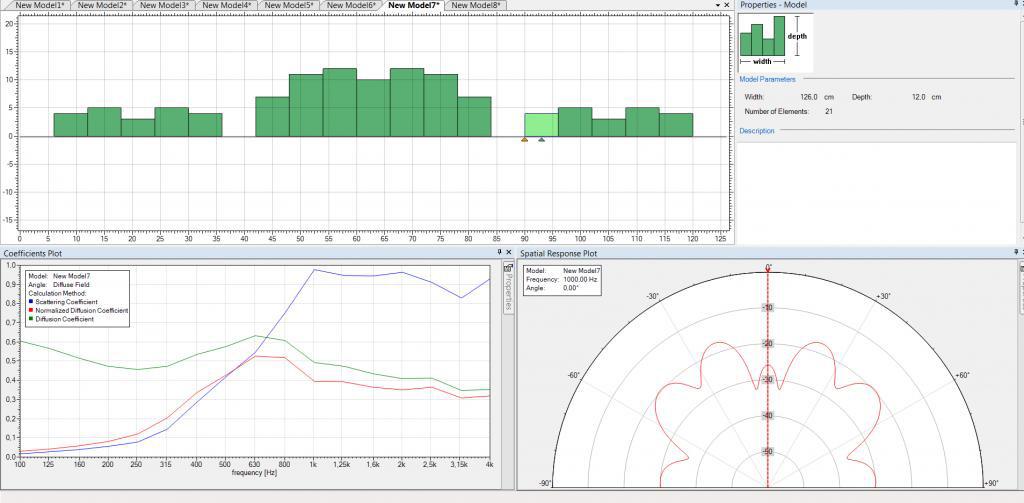The height and width of the screenshot is (503, 1024).
Task: Click the blue triangle marker below the model
Action: click(x=541, y=139)
